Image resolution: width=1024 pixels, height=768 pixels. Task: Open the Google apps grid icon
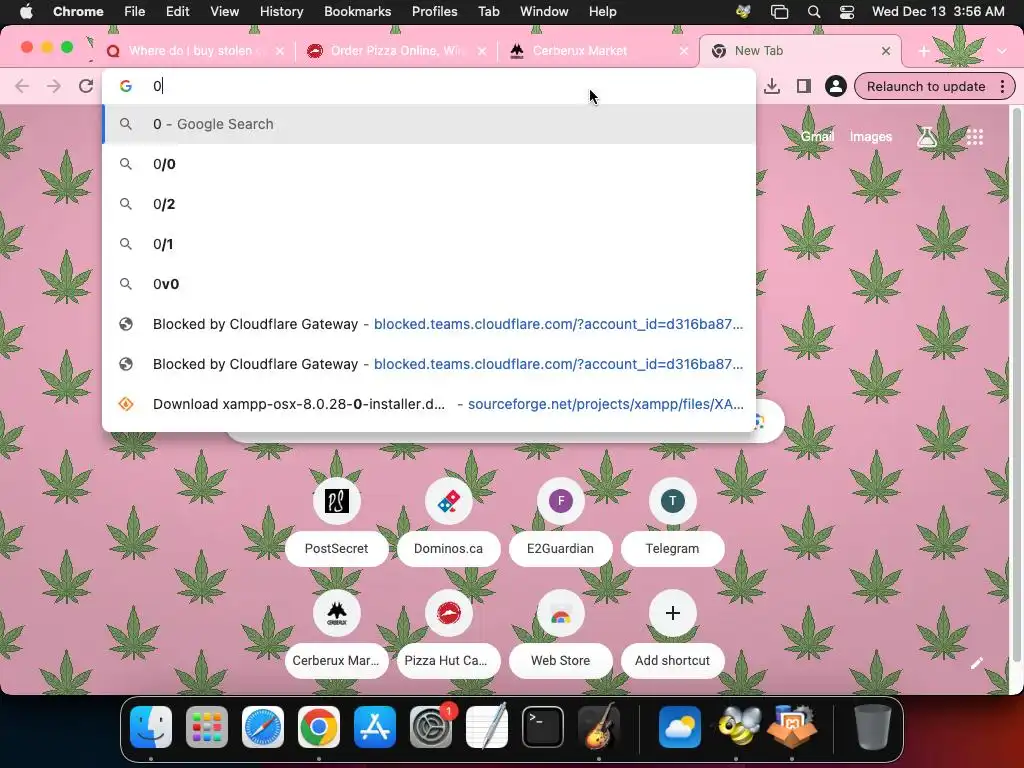pyautogui.click(x=975, y=136)
